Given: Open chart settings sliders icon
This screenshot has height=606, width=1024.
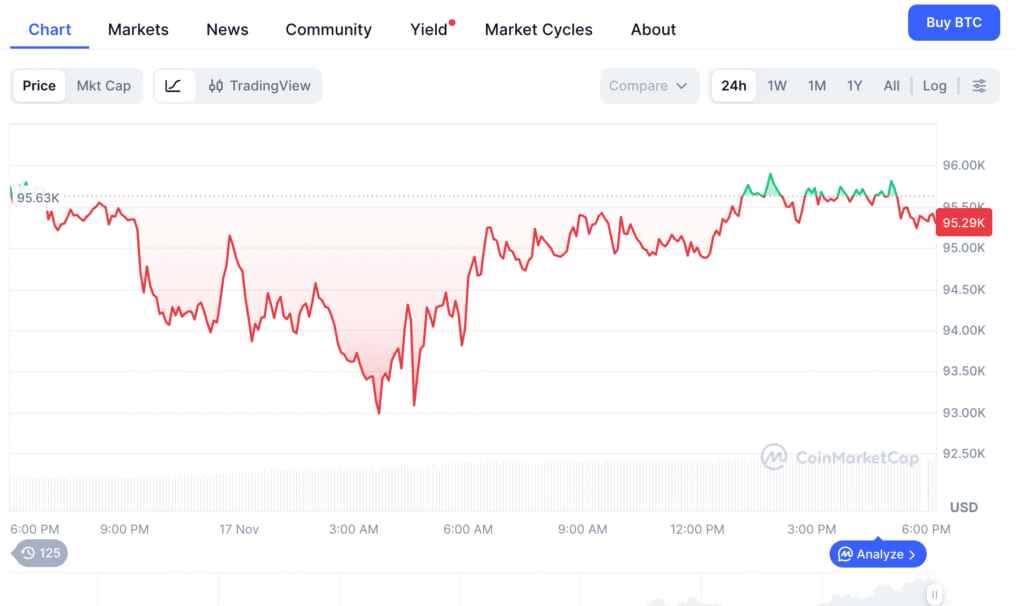Looking at the screenshot, I should (x=979, y=86).
